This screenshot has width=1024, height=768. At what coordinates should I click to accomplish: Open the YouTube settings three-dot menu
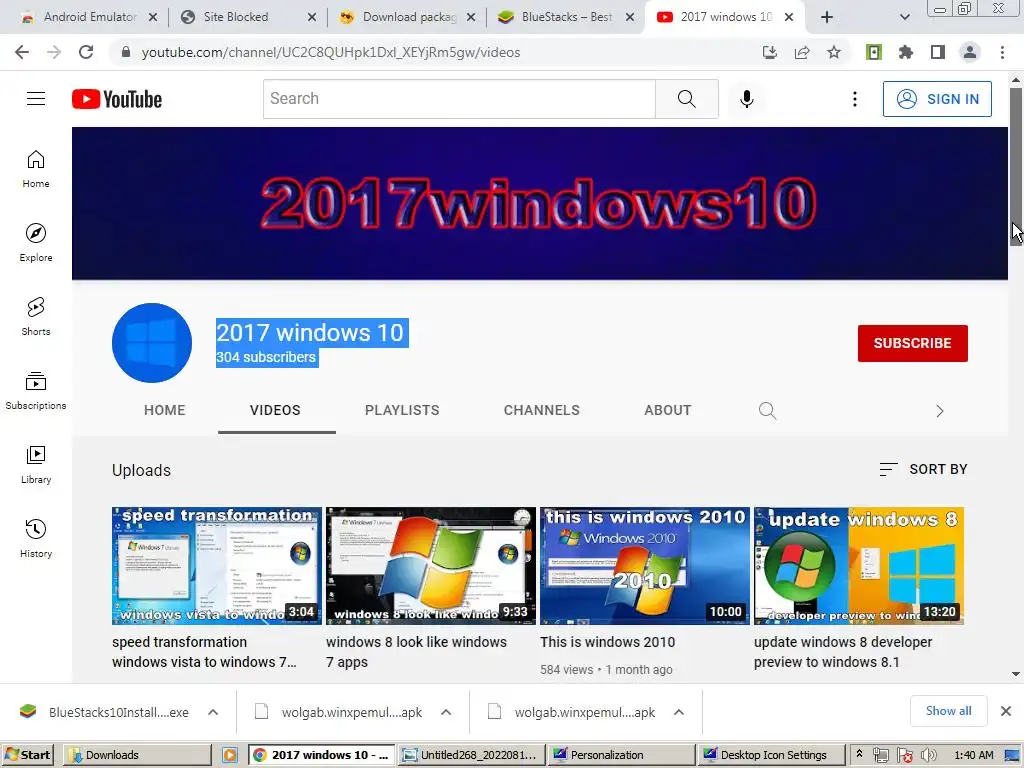pos(854,99)
